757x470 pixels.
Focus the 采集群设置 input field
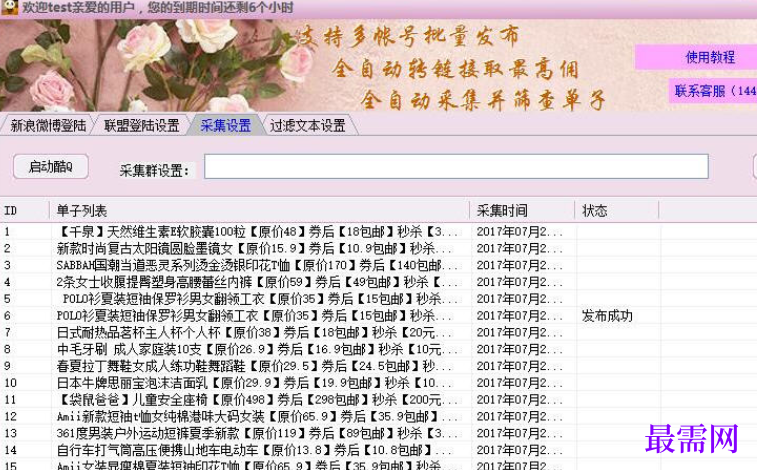click(456, 166)
